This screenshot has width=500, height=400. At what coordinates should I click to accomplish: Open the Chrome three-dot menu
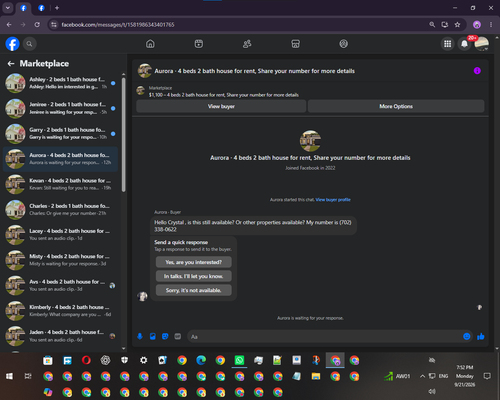[491, 25]
